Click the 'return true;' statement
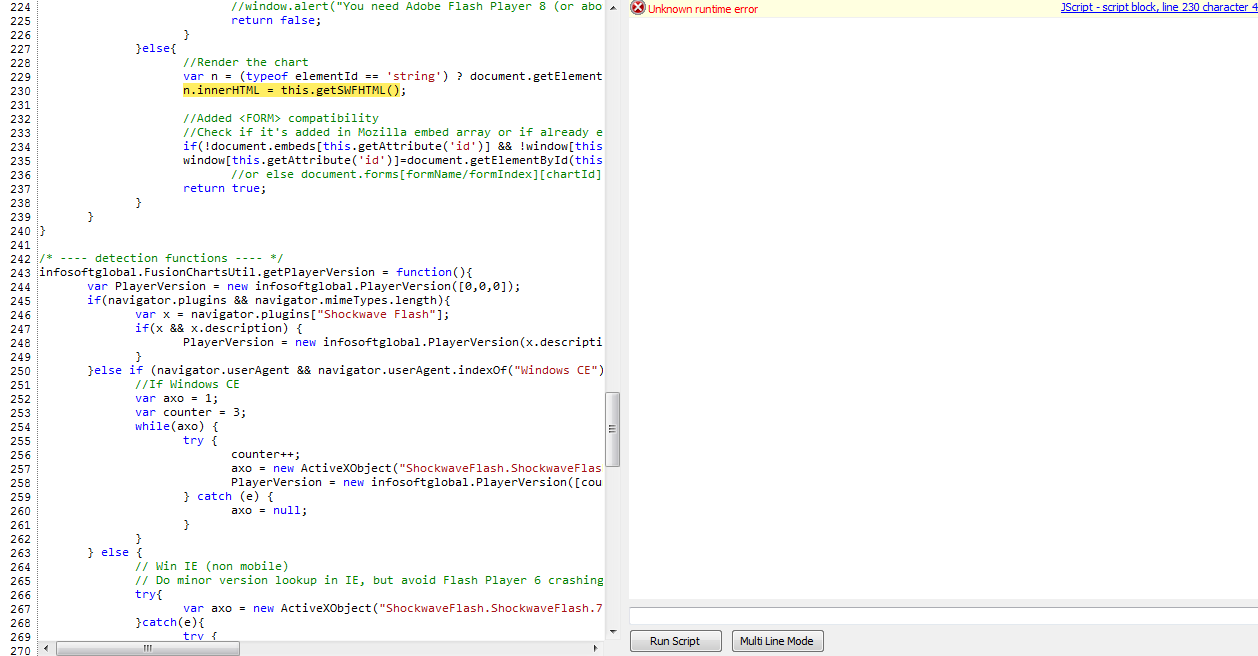The width and height of the screenshot is (1258, 656). [224, 188]
